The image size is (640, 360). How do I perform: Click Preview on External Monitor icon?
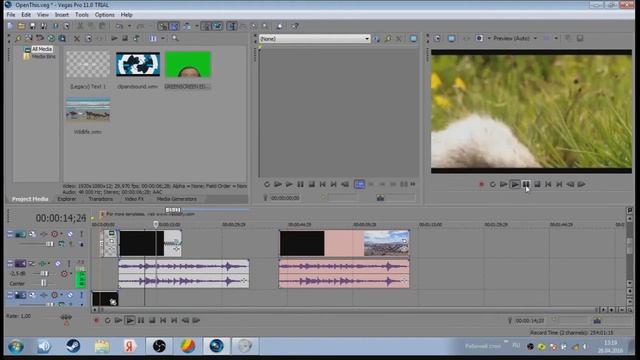451,38
